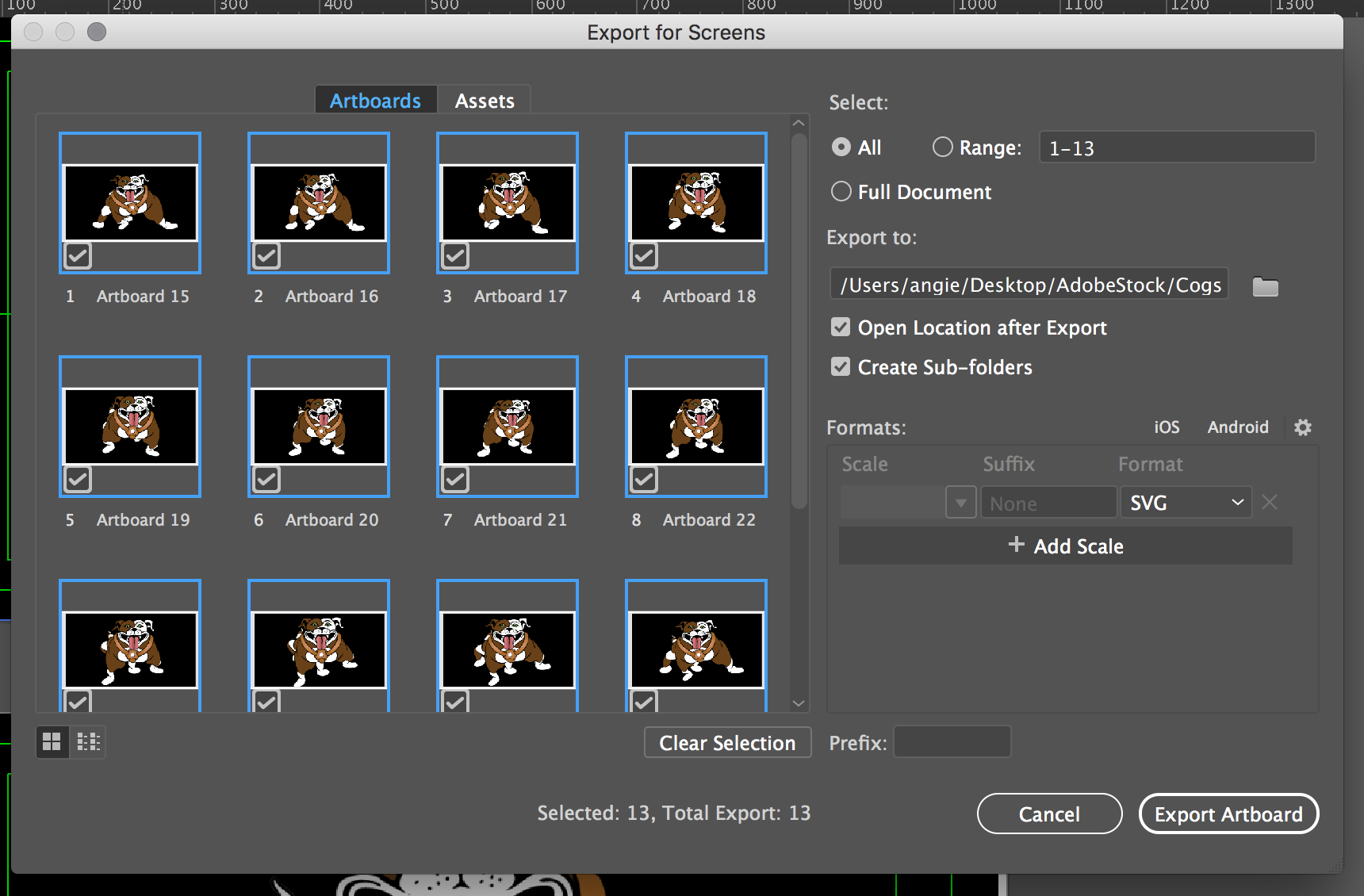Click the Range text field

pos(1177,147)
